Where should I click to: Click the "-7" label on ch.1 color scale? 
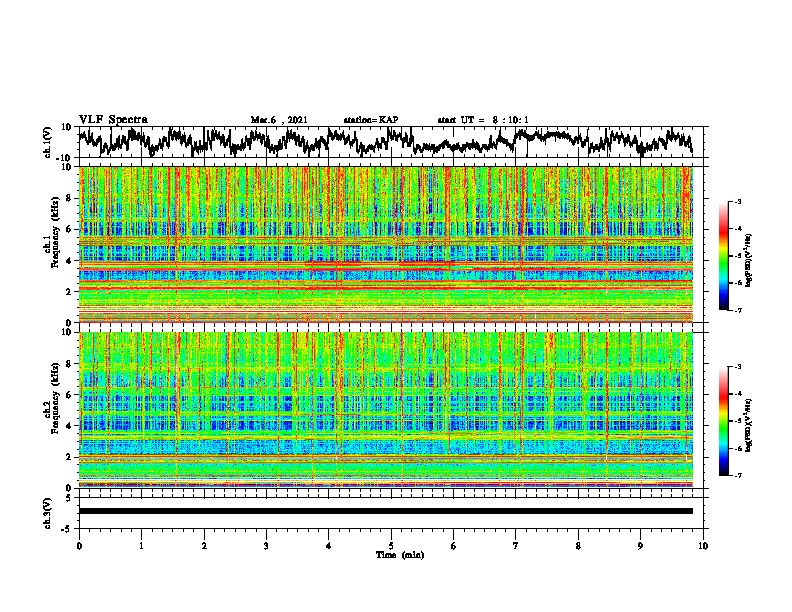coord(737,310)
